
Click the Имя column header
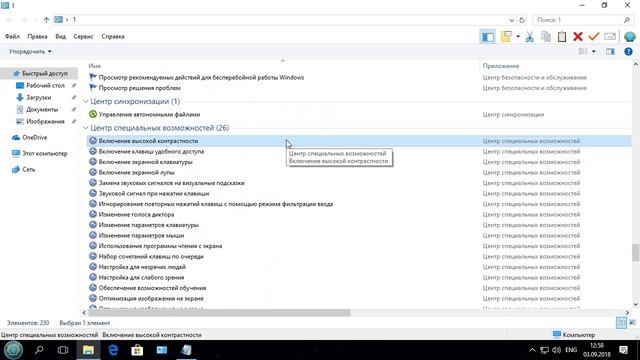click(94, 66)
